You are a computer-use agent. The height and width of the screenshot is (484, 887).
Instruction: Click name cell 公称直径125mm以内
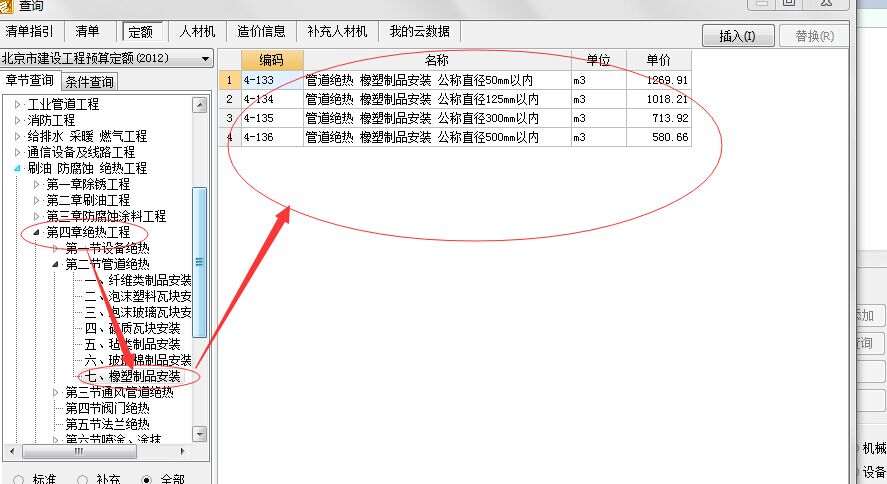437,99
